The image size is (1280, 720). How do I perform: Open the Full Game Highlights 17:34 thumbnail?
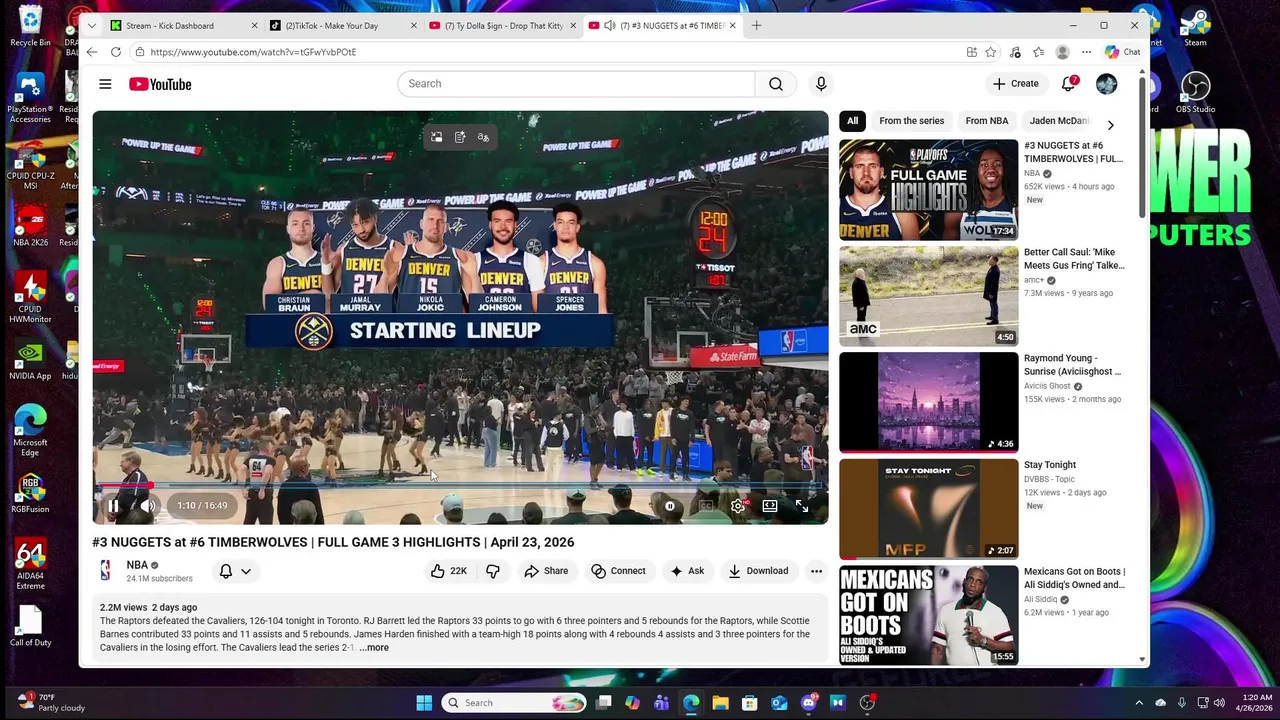928,190
